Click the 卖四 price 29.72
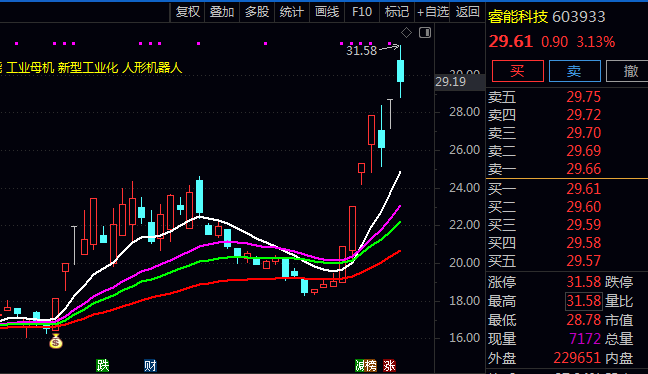 584,115
